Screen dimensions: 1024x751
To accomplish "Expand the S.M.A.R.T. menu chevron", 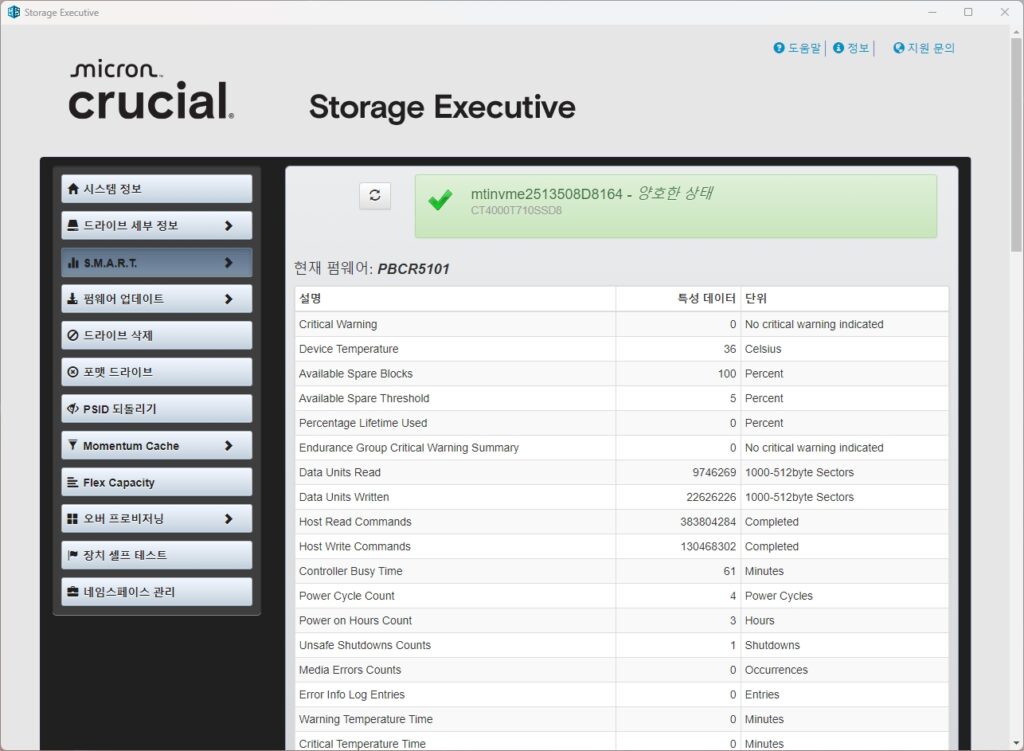I will coord(229,263).
